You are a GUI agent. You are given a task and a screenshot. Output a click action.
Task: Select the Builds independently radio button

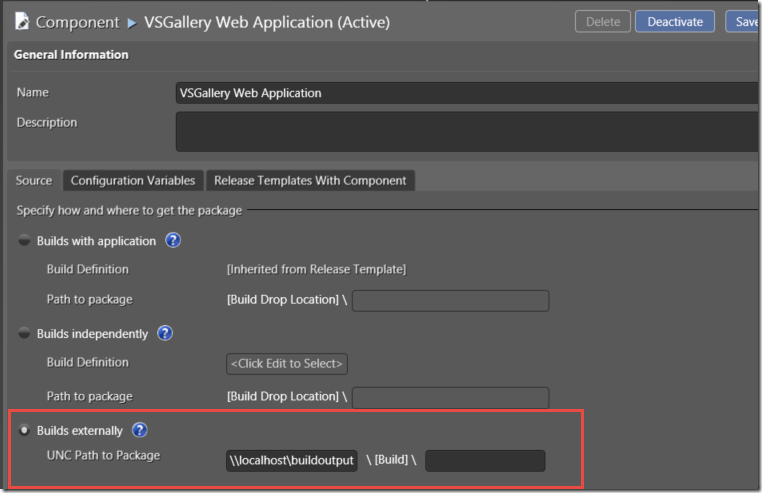pyautogui.click(x=24, y=334)
